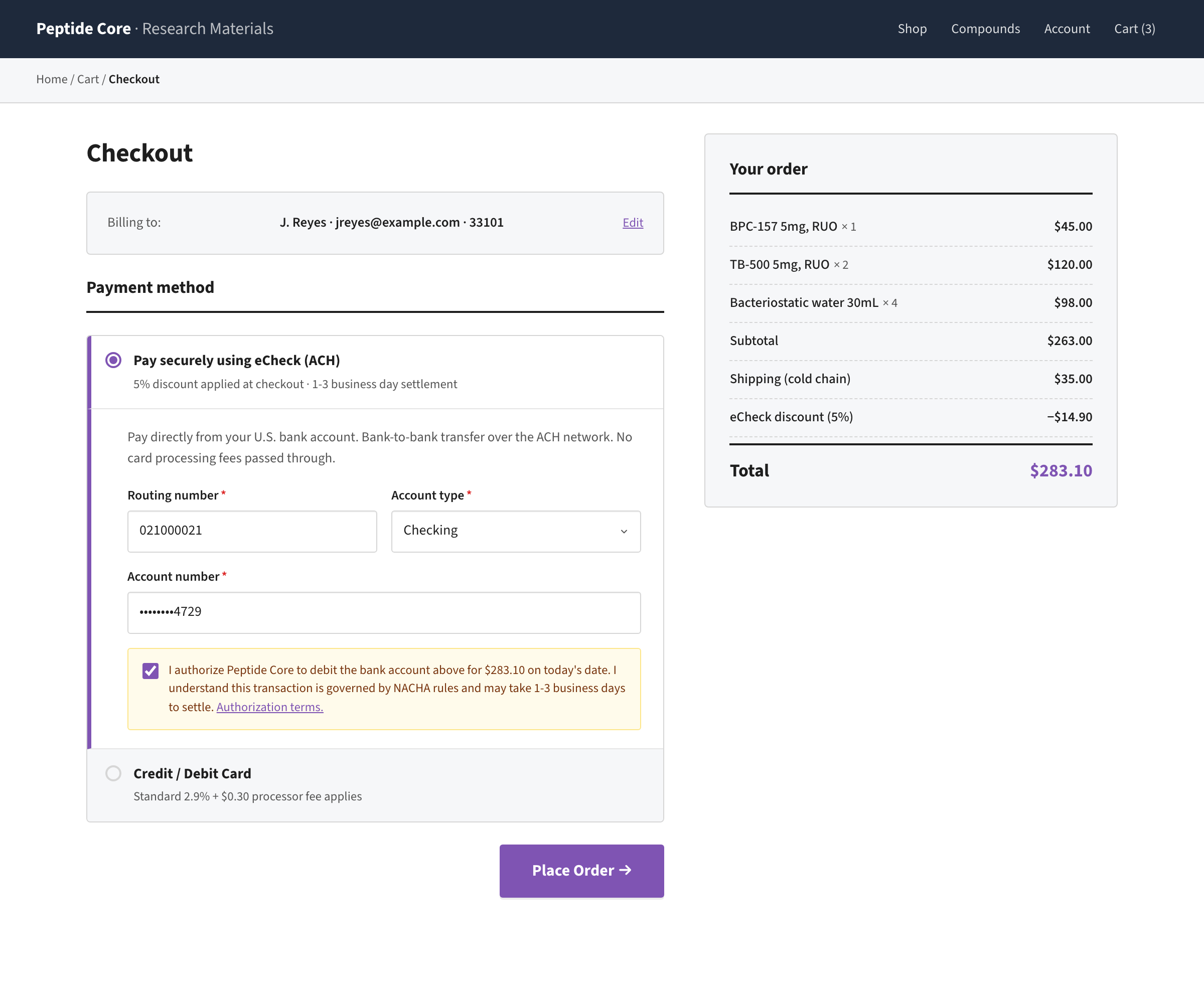Go to Cart in the breadcrumb

(88, 79)
